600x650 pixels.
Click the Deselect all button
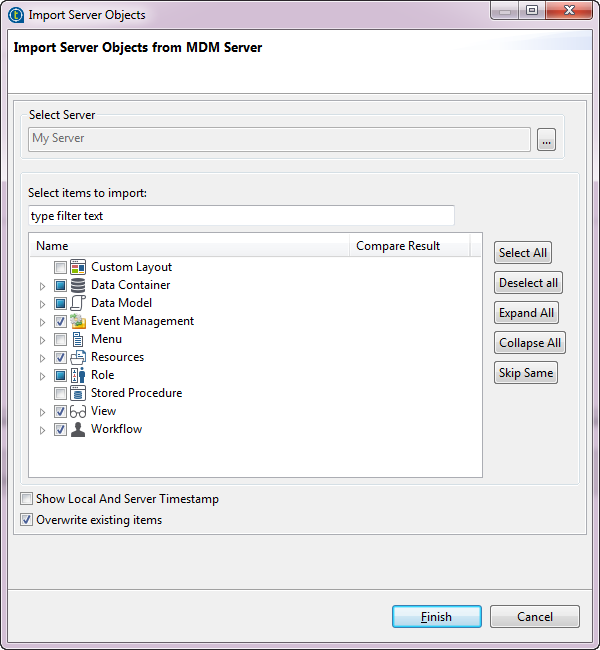click(x=528, y=283)
